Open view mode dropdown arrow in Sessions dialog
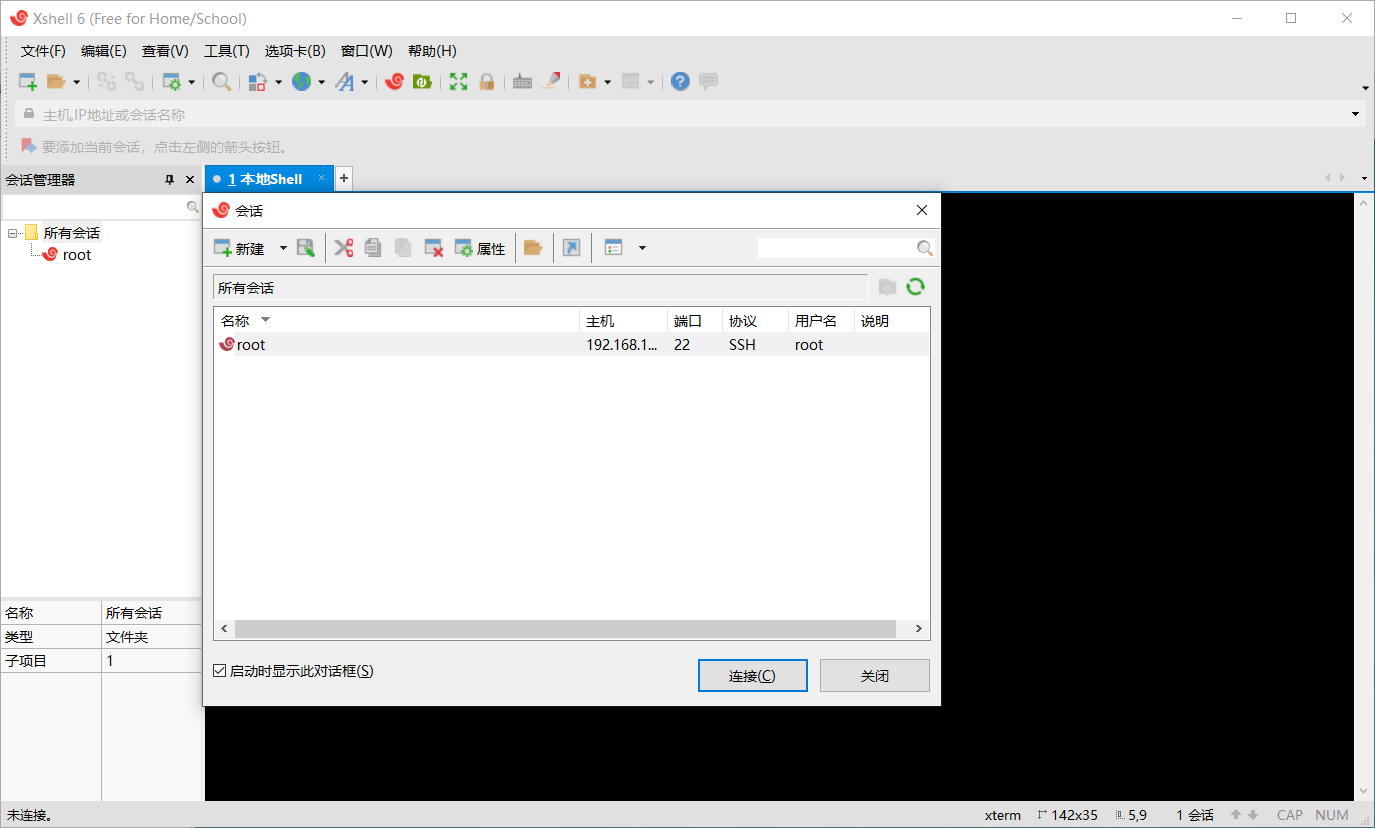1375x828 pixels. 642,248
